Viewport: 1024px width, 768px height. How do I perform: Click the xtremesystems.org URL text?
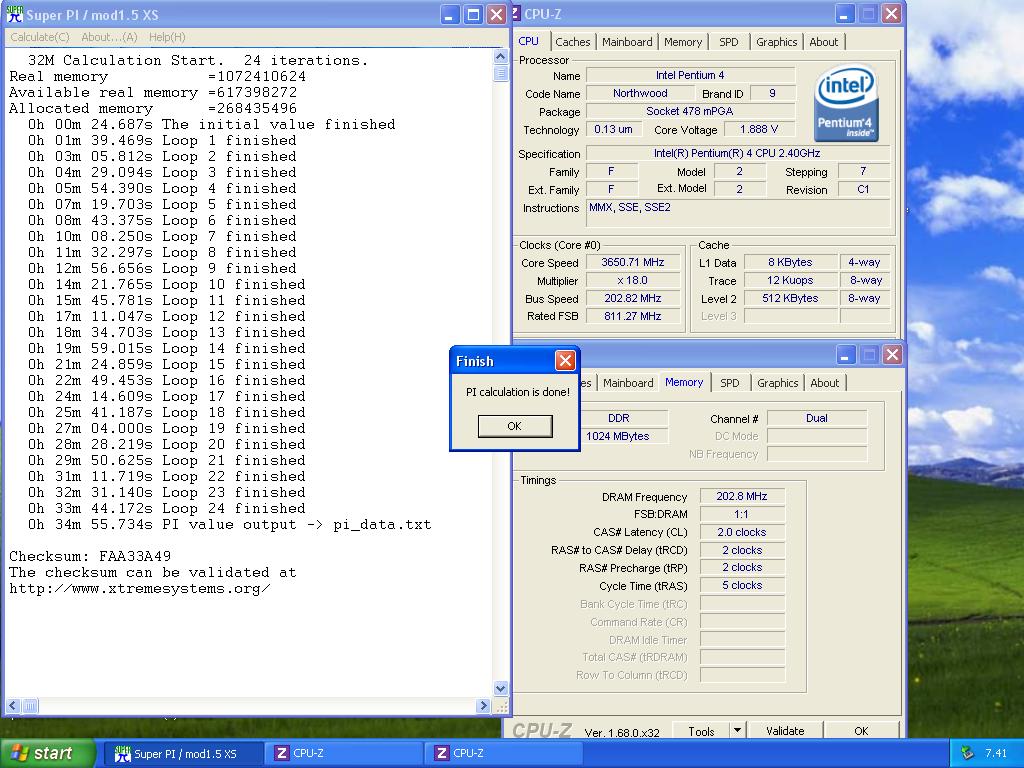[140, 588]
